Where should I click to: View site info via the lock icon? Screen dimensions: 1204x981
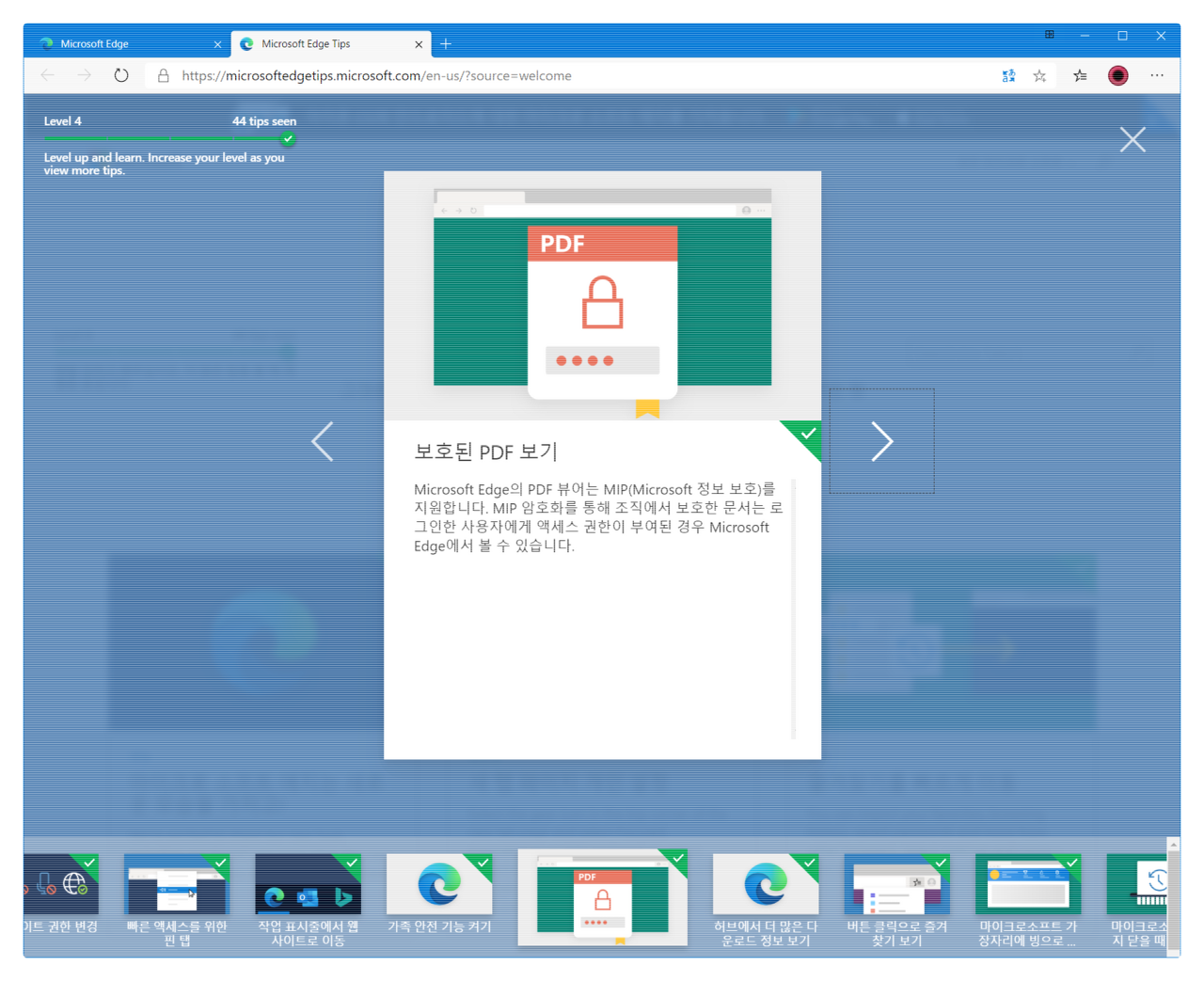click(163, 75)
